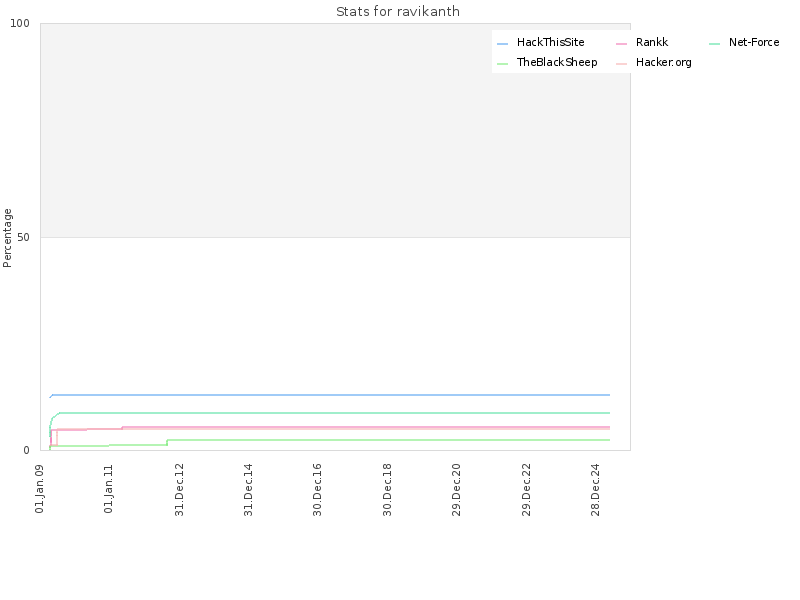This screenshot has width=800, height=600.
Task: Click the 29.Dec.20 x-axis date label
Action: (456, 490)
